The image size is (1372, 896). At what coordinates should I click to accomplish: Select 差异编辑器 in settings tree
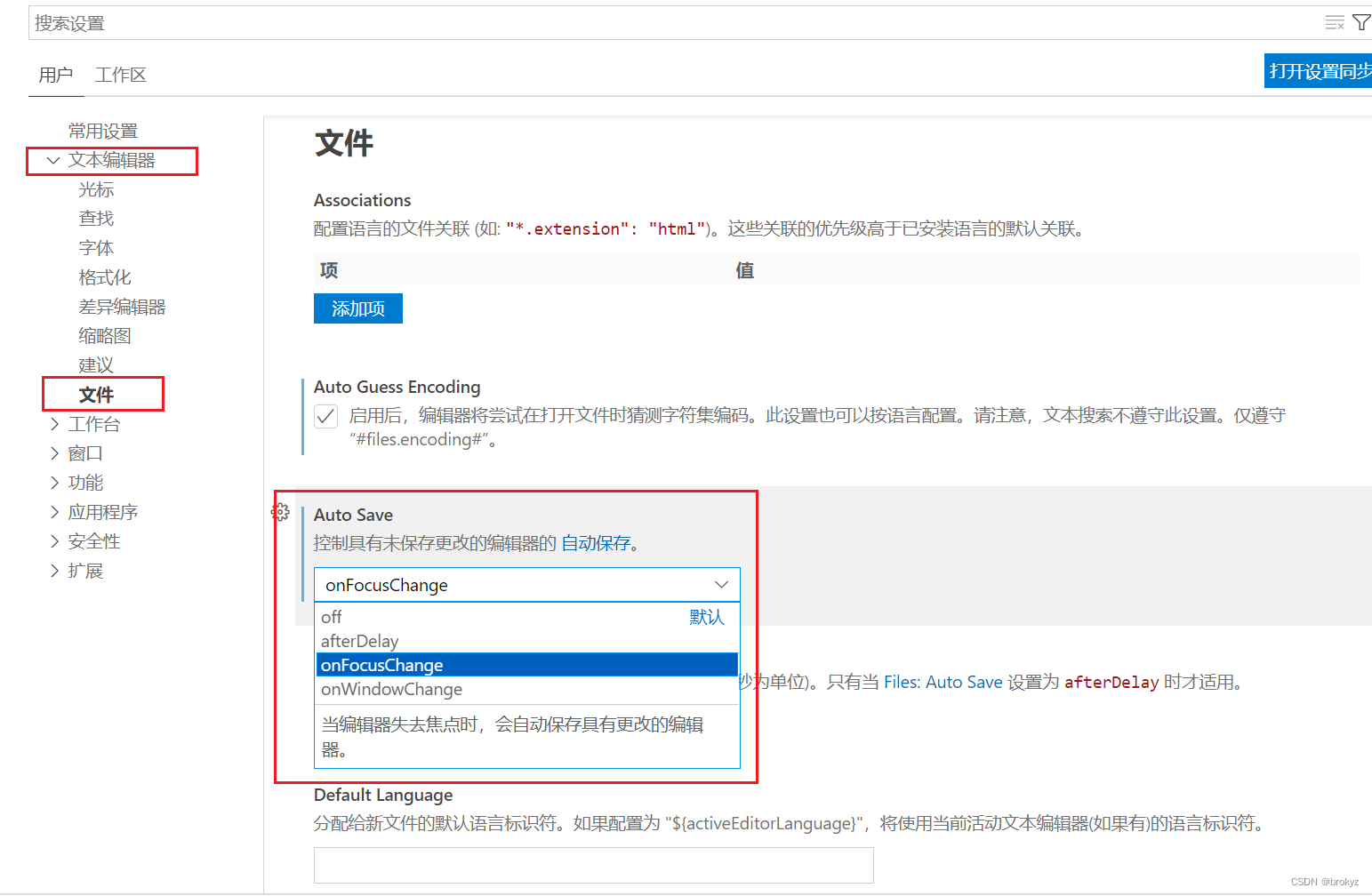coord(122,307)
